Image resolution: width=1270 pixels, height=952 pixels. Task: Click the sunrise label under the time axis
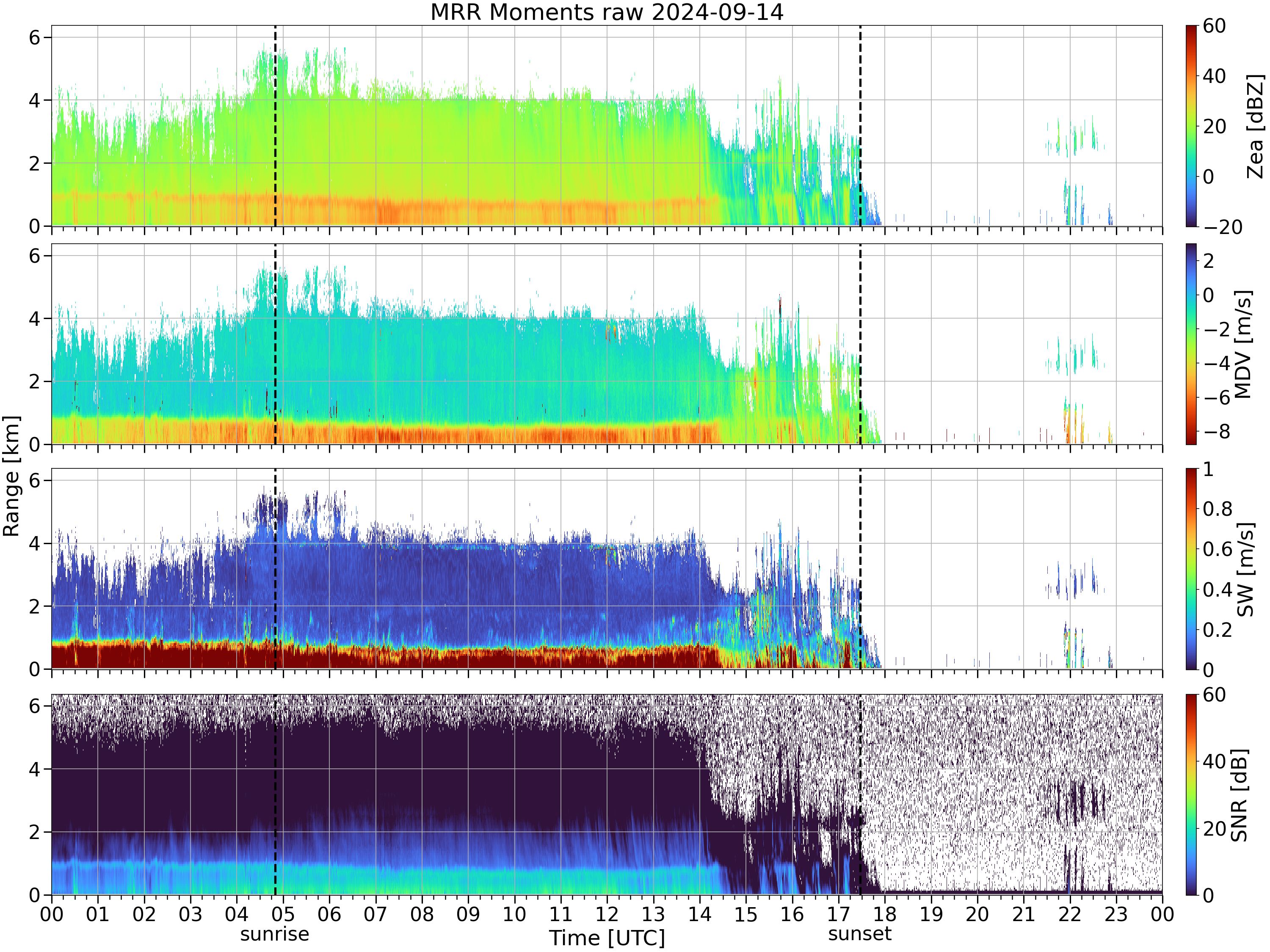click(x=274, y=934)
